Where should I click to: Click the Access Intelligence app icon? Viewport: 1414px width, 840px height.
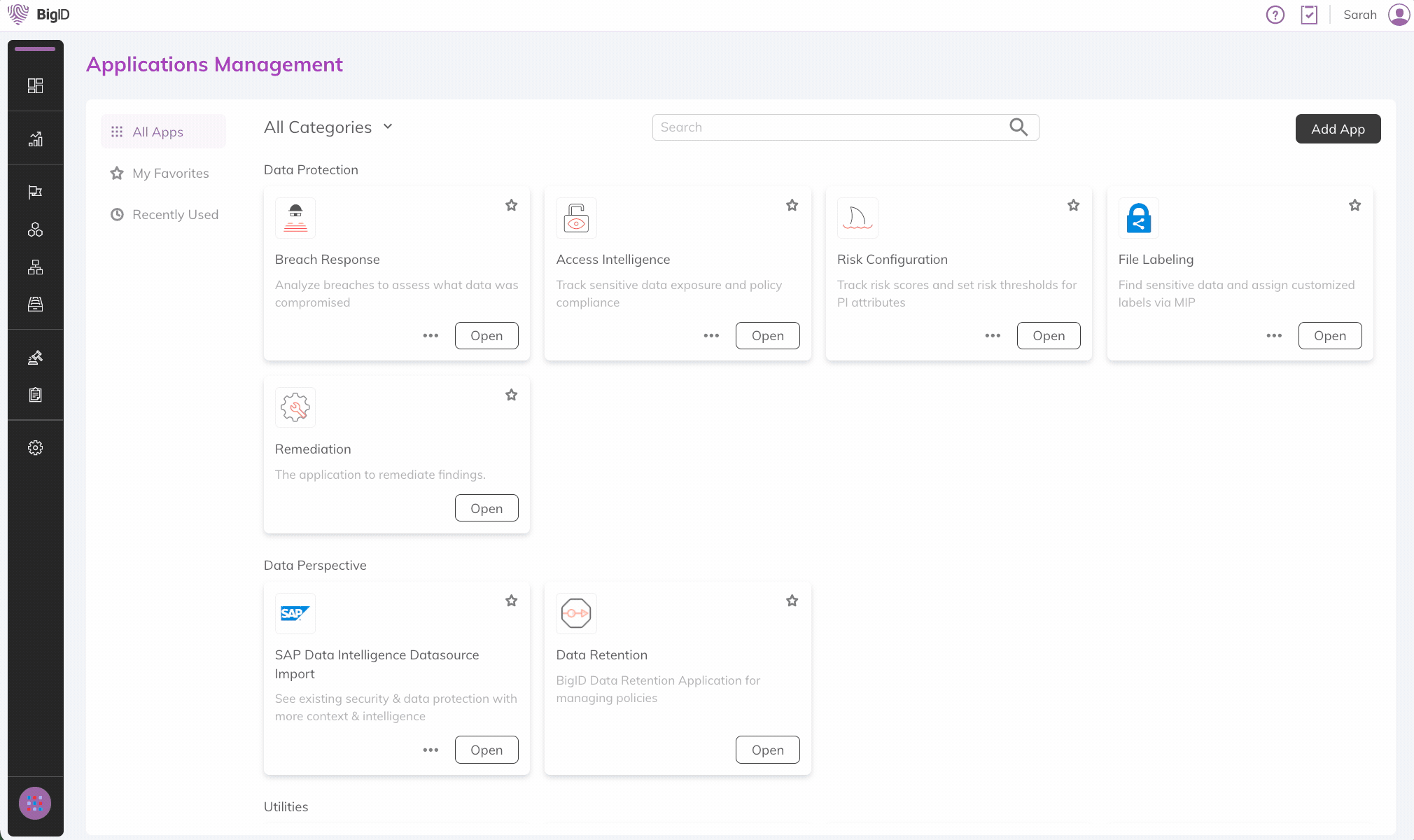[x=576, y=218]
